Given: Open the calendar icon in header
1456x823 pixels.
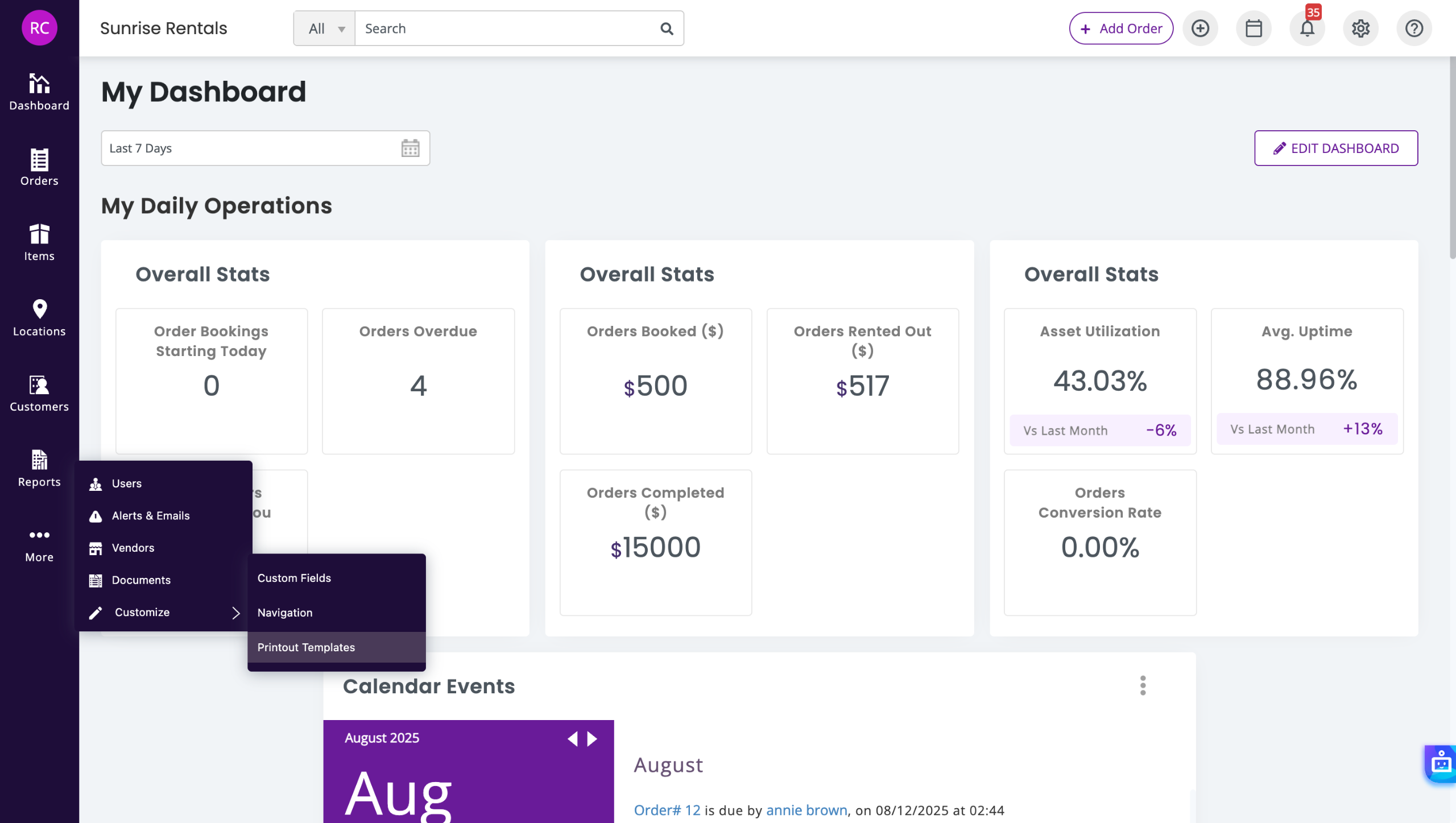Looking at the screenshot, I should pos(1254,28).
